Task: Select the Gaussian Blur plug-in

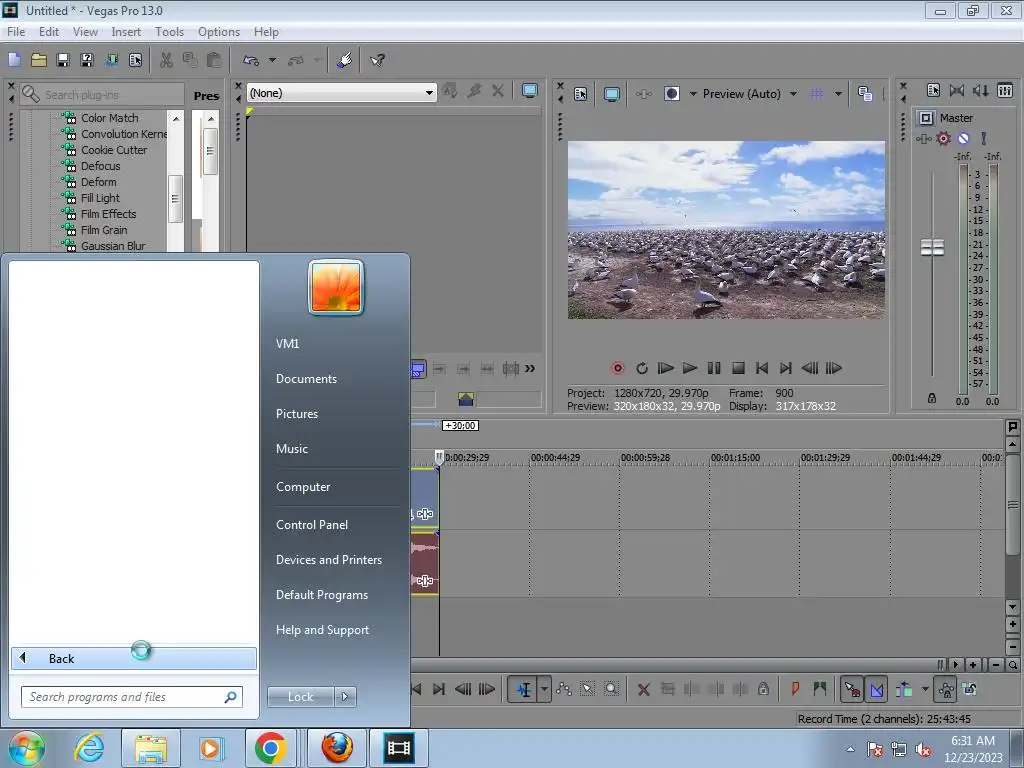Action: pos(112,246)
